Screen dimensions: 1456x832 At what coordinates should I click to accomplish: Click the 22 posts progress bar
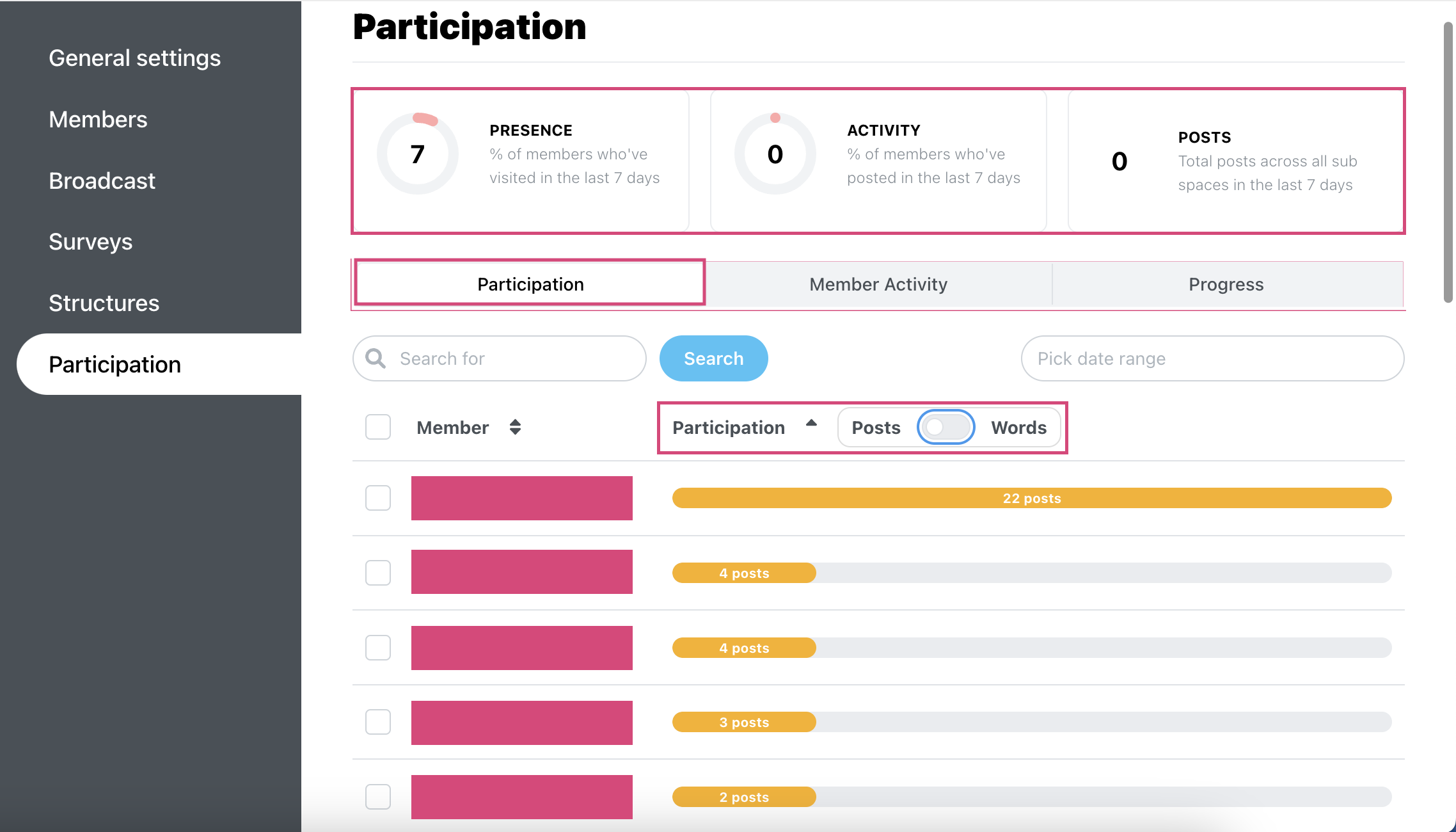1032,498
